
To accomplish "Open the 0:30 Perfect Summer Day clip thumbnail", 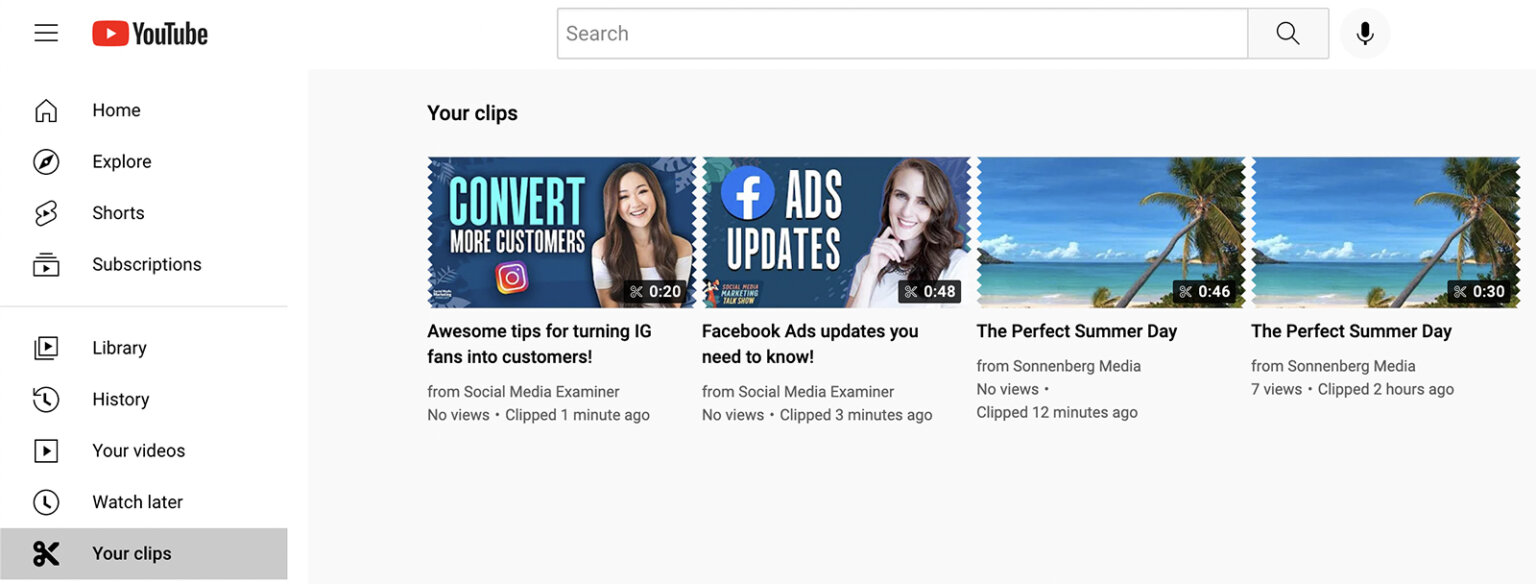I will tap(1385, 231).
